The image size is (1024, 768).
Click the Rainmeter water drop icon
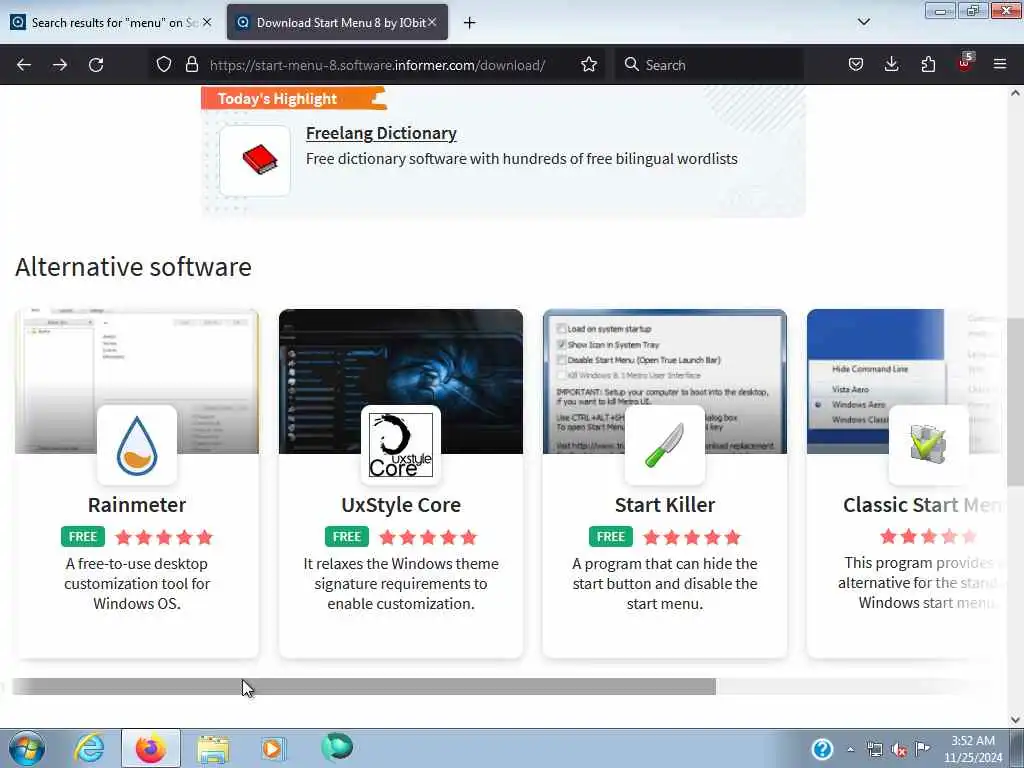pyautogui.click(x=137, y=445)
